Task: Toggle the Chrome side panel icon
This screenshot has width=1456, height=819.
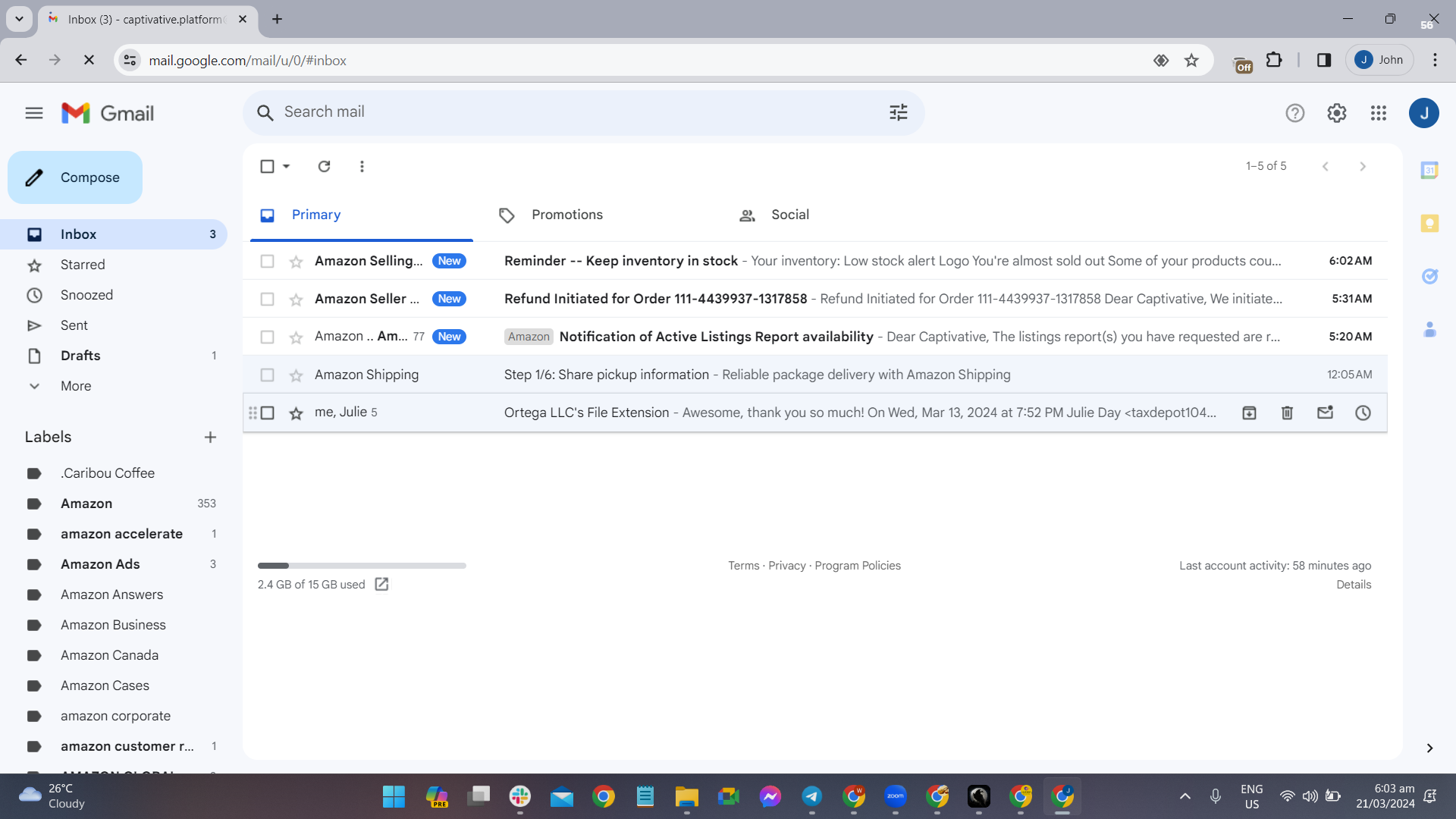Action: point(1324,60)
